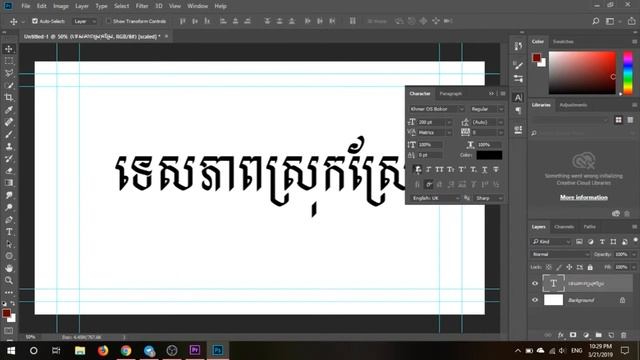Screen dimensions: 640x360
Task: Switch Libraries to list view
Action: (631, 120)
